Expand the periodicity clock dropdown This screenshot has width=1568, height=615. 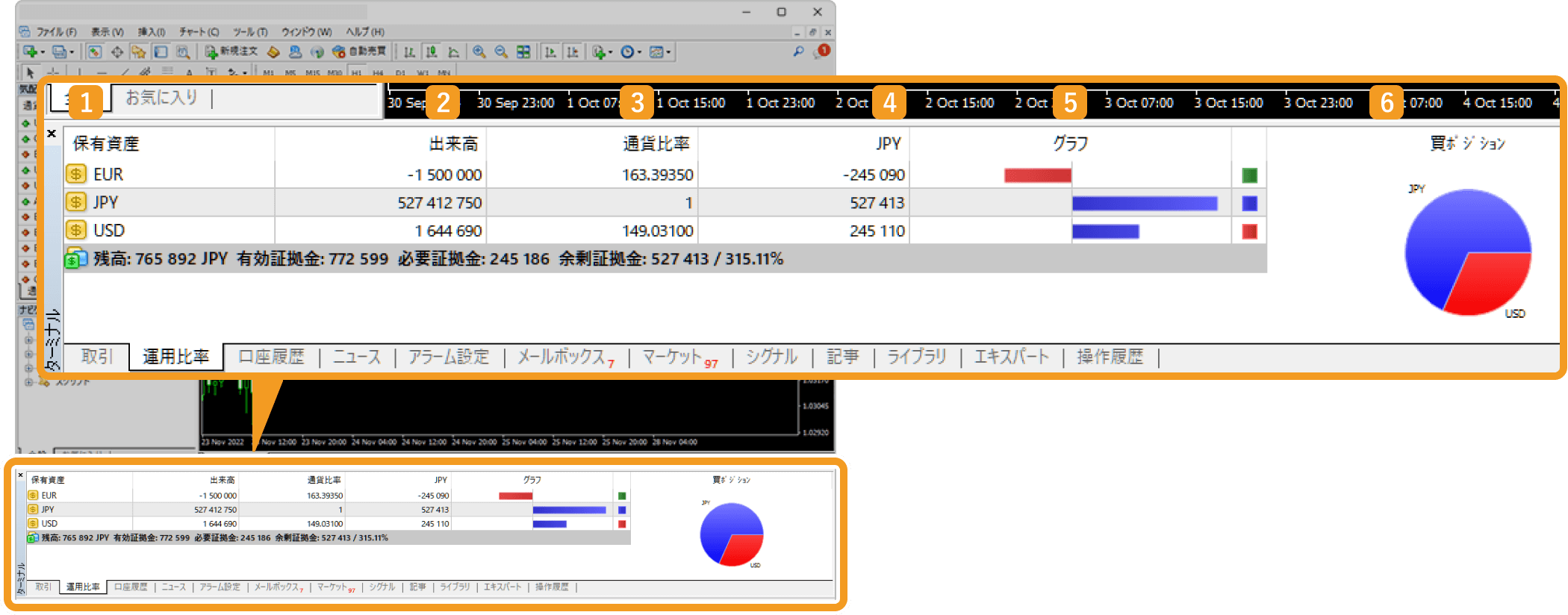(x=639, y=52)
